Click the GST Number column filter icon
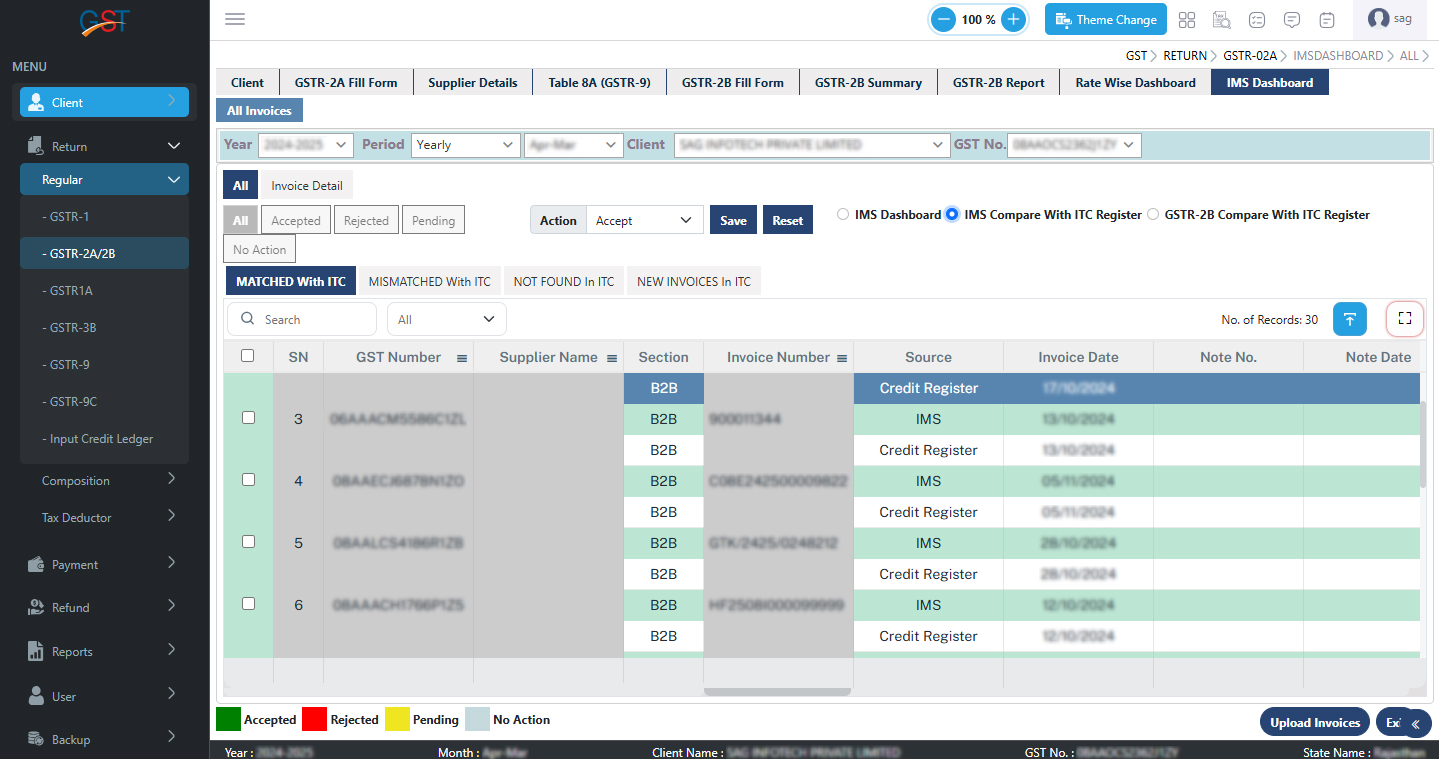Image resolution: width=1439 pixels, height=759 pixels. coord(462,358)
